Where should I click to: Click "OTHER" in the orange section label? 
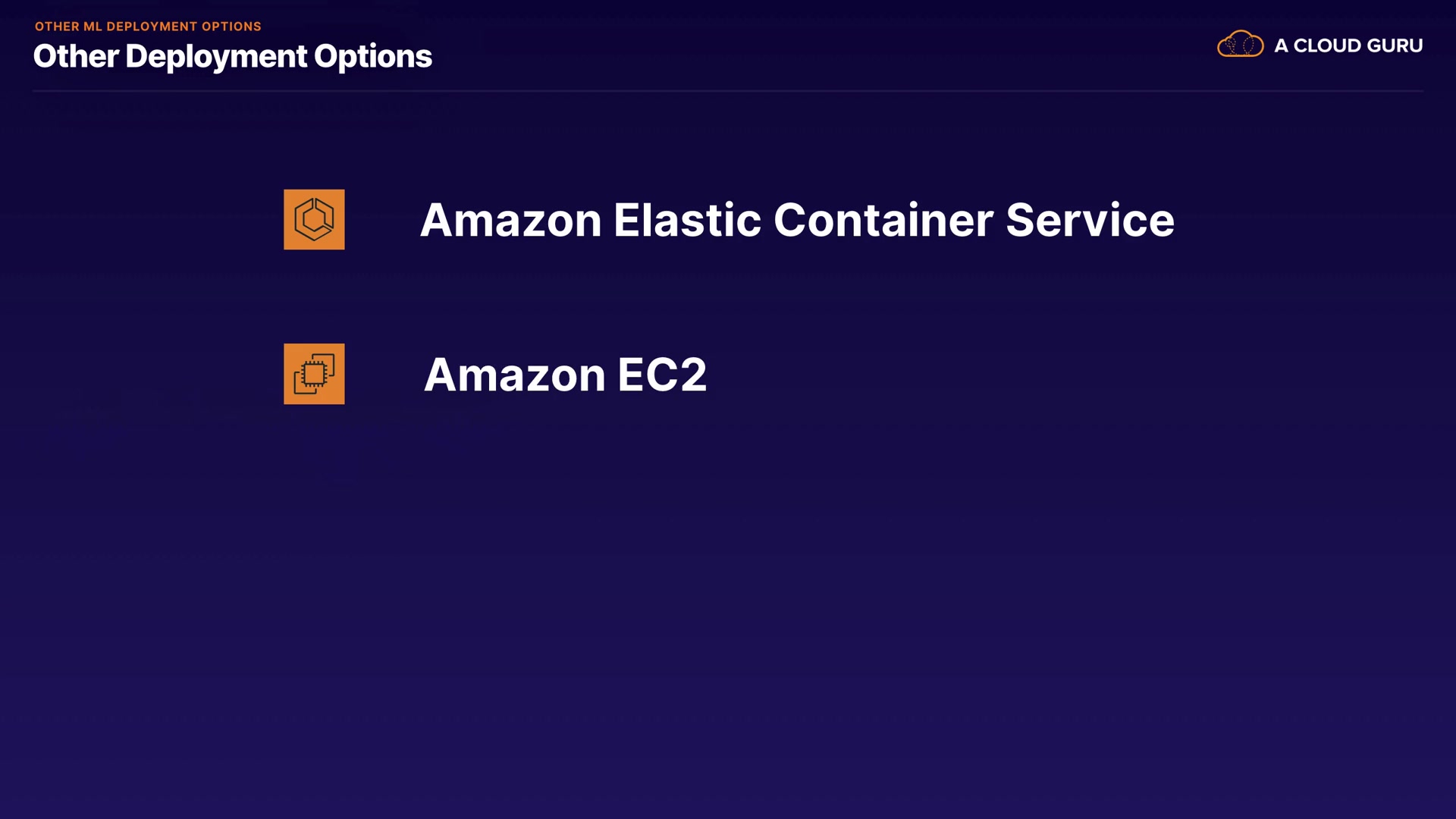point(57,27)
